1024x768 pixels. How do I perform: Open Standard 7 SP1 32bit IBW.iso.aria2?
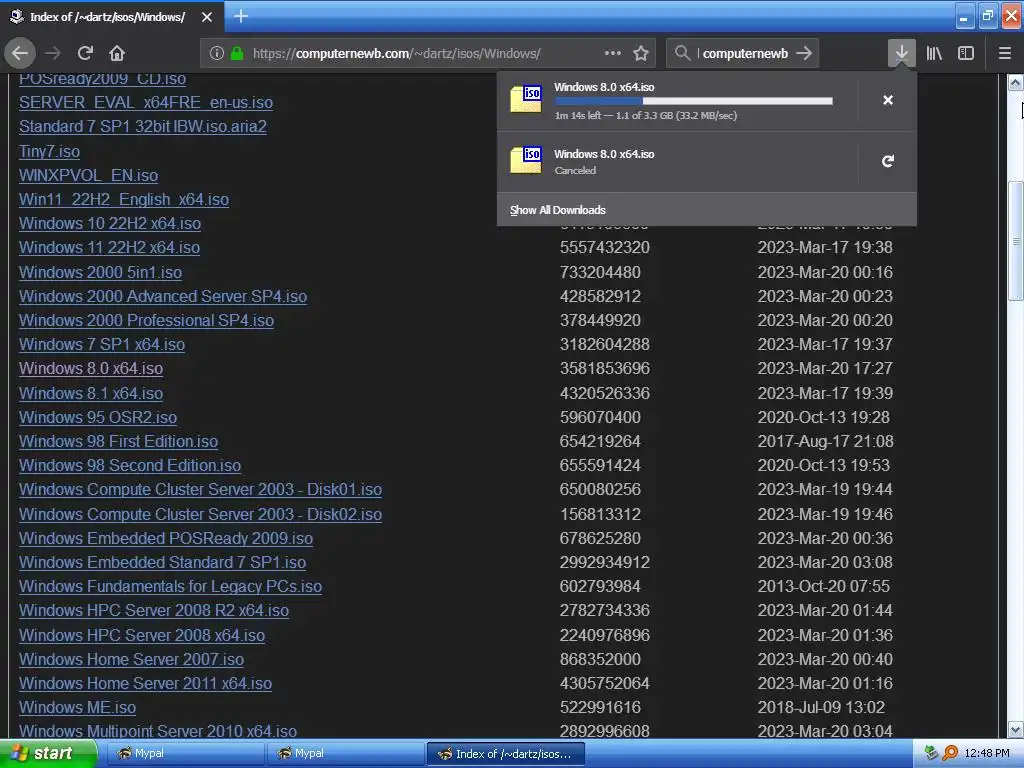point(142,127)
